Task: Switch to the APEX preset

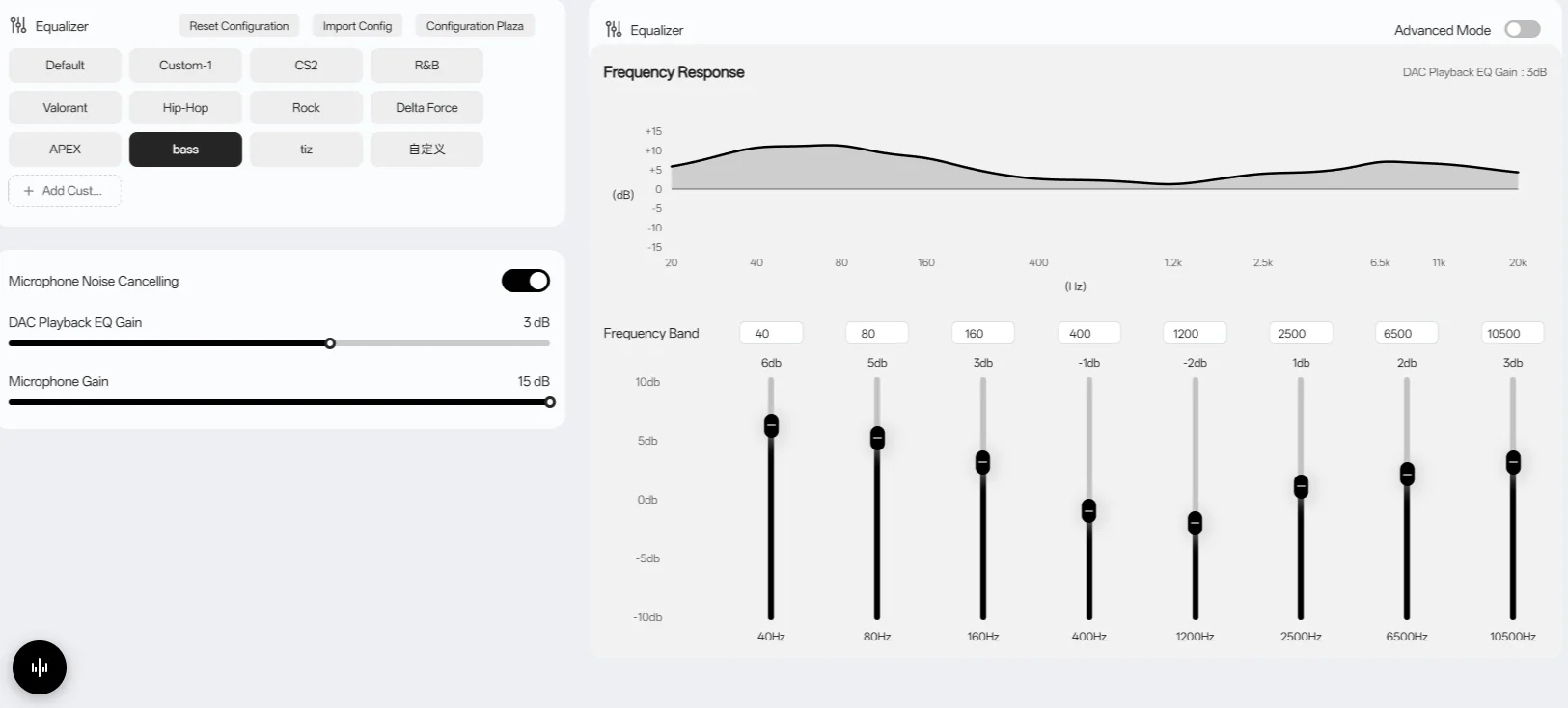Action: tap(65, 150)
